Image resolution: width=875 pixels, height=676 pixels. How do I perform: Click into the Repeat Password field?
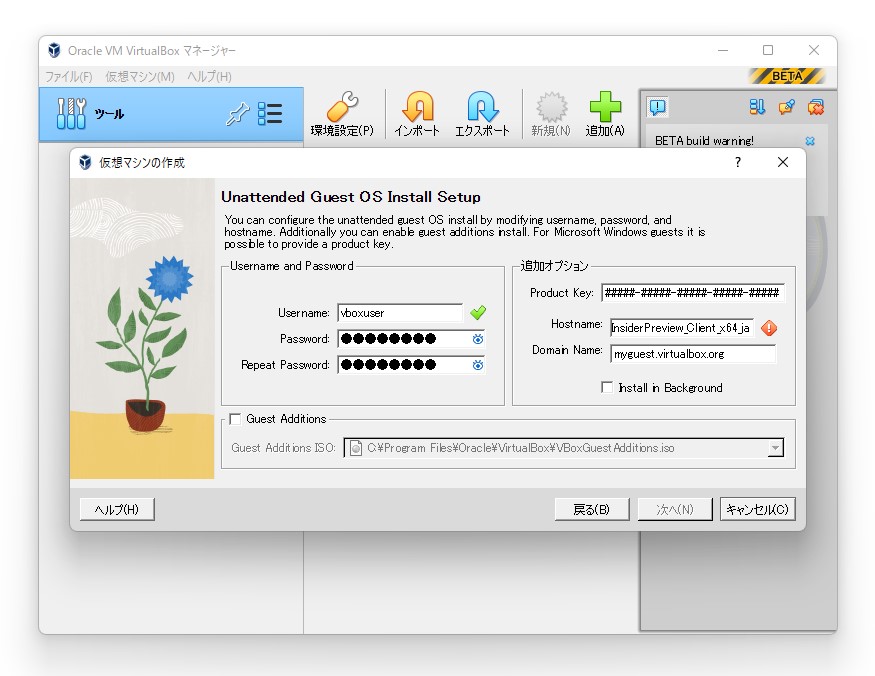411,365
